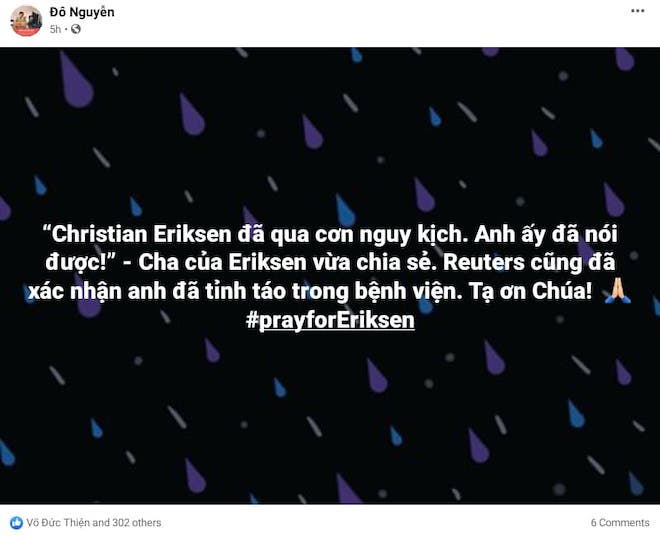The width and height of the screenshot is (660, 537).
Task: Open the Đô Nguyễn profile name link
Action: click(x=82, y=12)
